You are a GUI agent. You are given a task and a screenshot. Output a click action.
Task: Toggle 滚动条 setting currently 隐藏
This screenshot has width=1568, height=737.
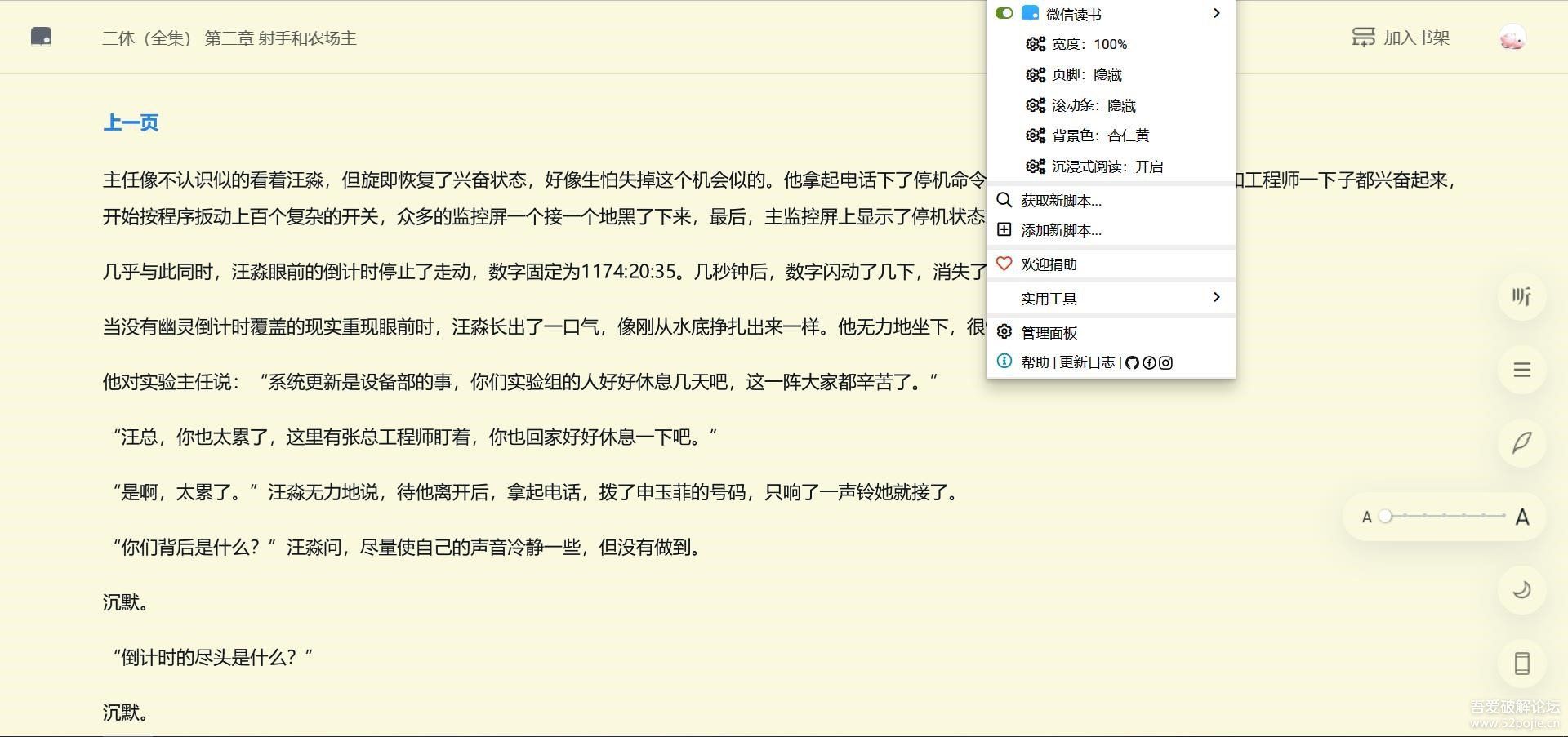tap(1093, 105)
